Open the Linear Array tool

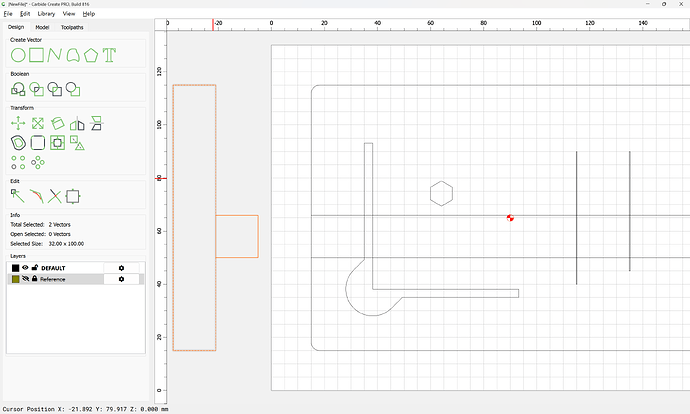point(18,162)
